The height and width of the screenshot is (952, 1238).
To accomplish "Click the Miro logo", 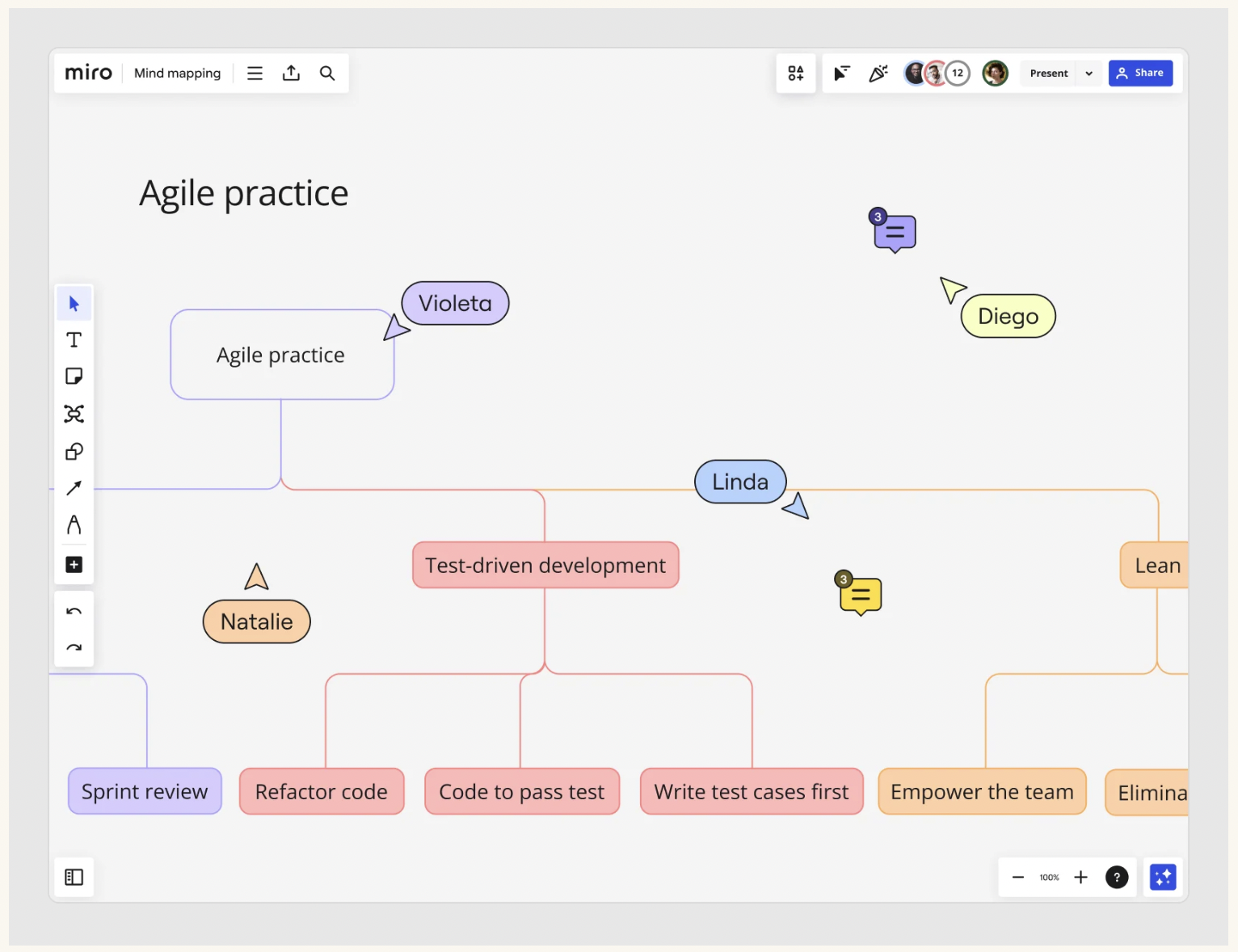I will tap(88, 73).
